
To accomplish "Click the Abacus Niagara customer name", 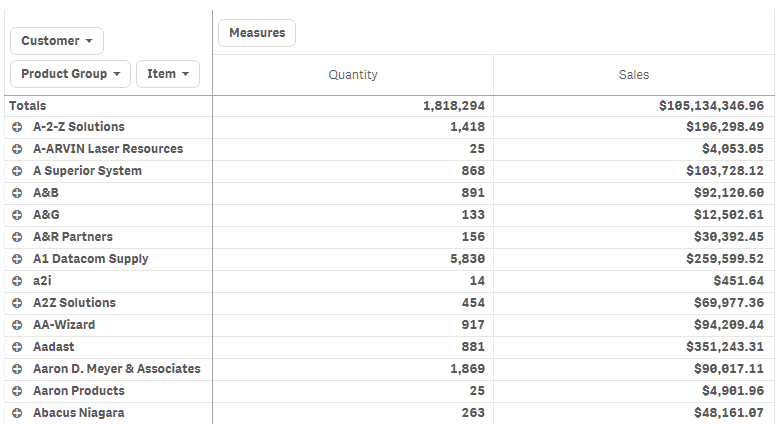I will pos(78,413).
